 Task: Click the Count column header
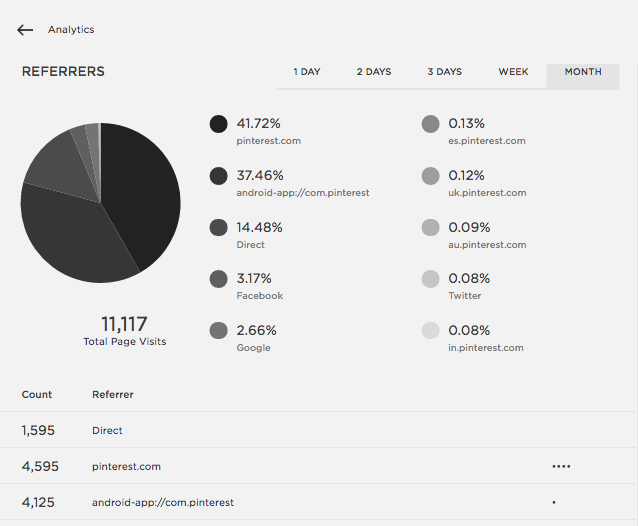point(37,395)
